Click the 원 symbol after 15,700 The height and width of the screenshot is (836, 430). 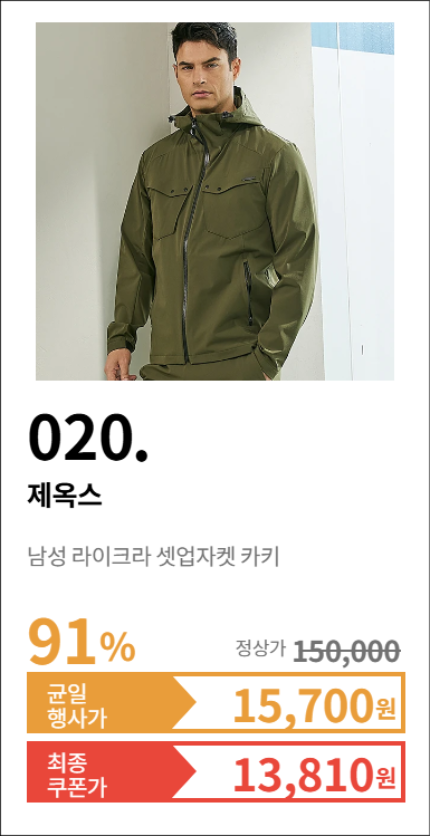[x=386, y=708]
